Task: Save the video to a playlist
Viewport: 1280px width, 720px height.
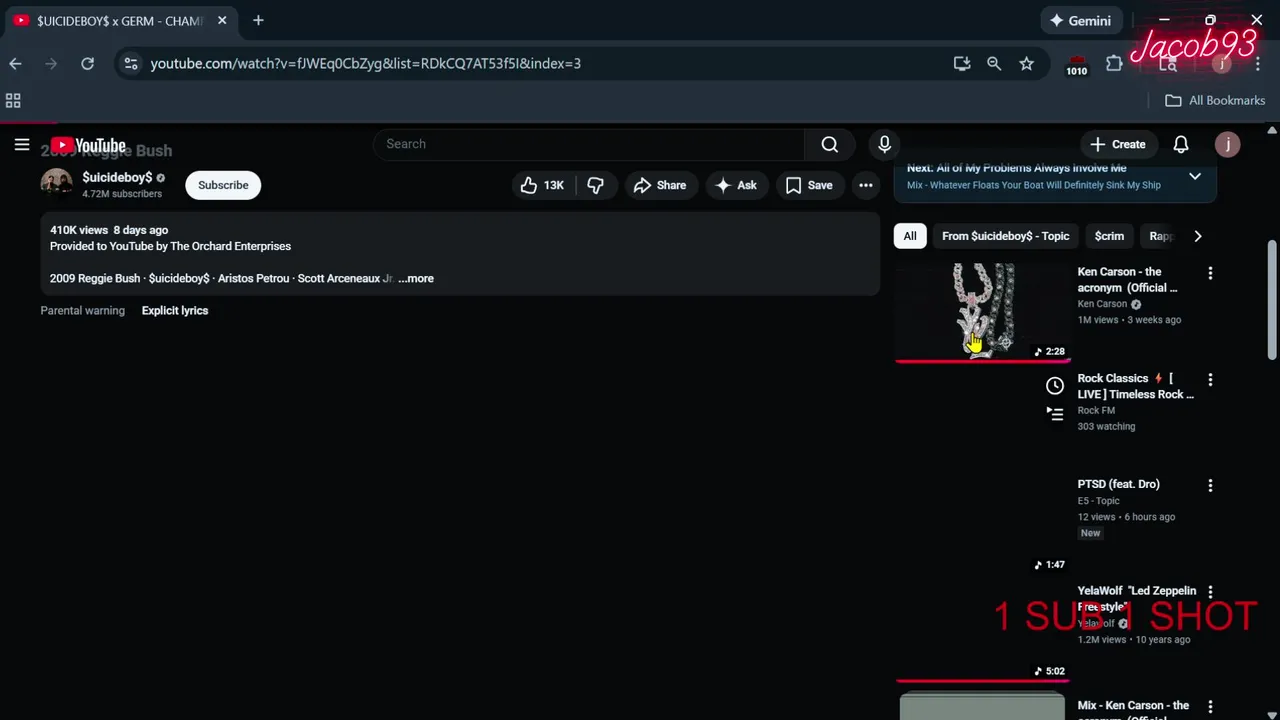Action: point(809,185)
